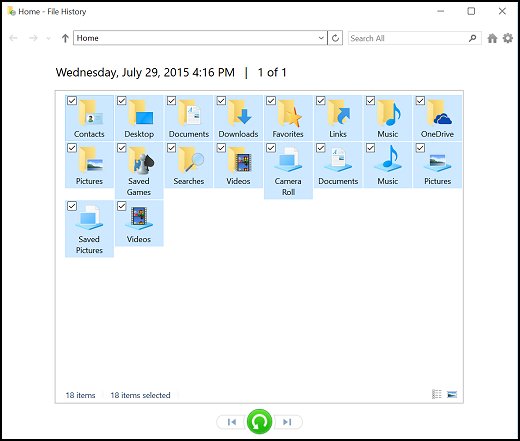Uncheck the OneDrive folder checkbox
This screenshot has width=520, height=441.
coord(420,100)
